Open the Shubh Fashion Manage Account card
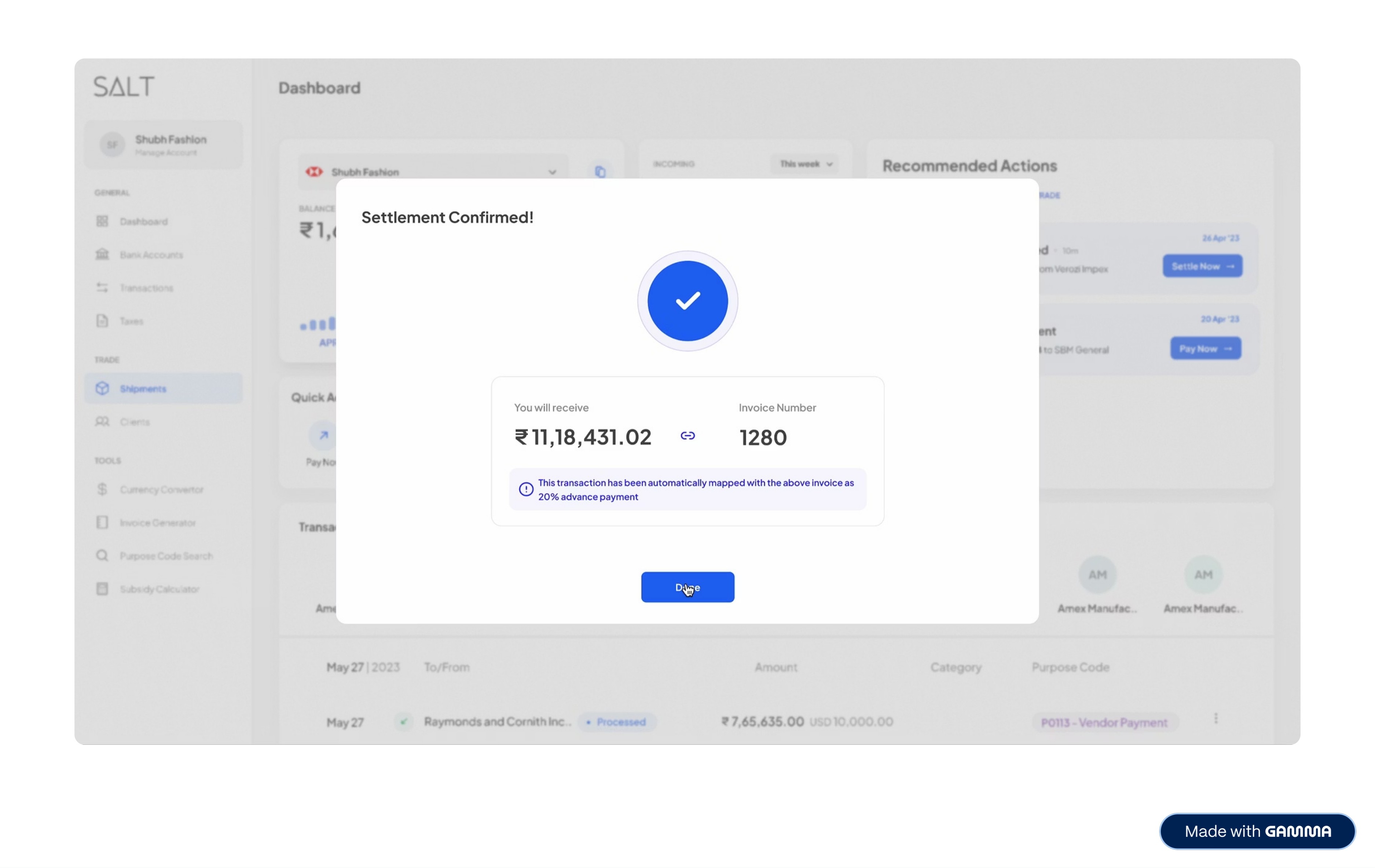This screenshot has width=1375, height=868. 163,144
